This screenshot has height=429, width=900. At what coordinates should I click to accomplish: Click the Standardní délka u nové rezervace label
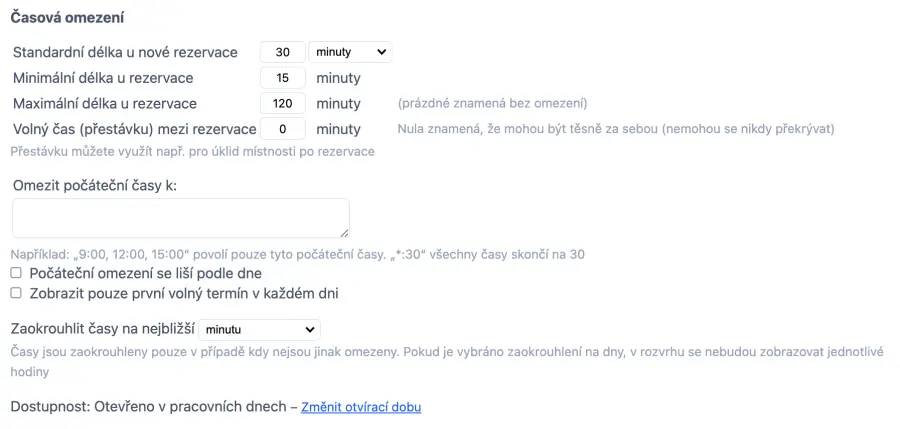(x=125, y=52)
